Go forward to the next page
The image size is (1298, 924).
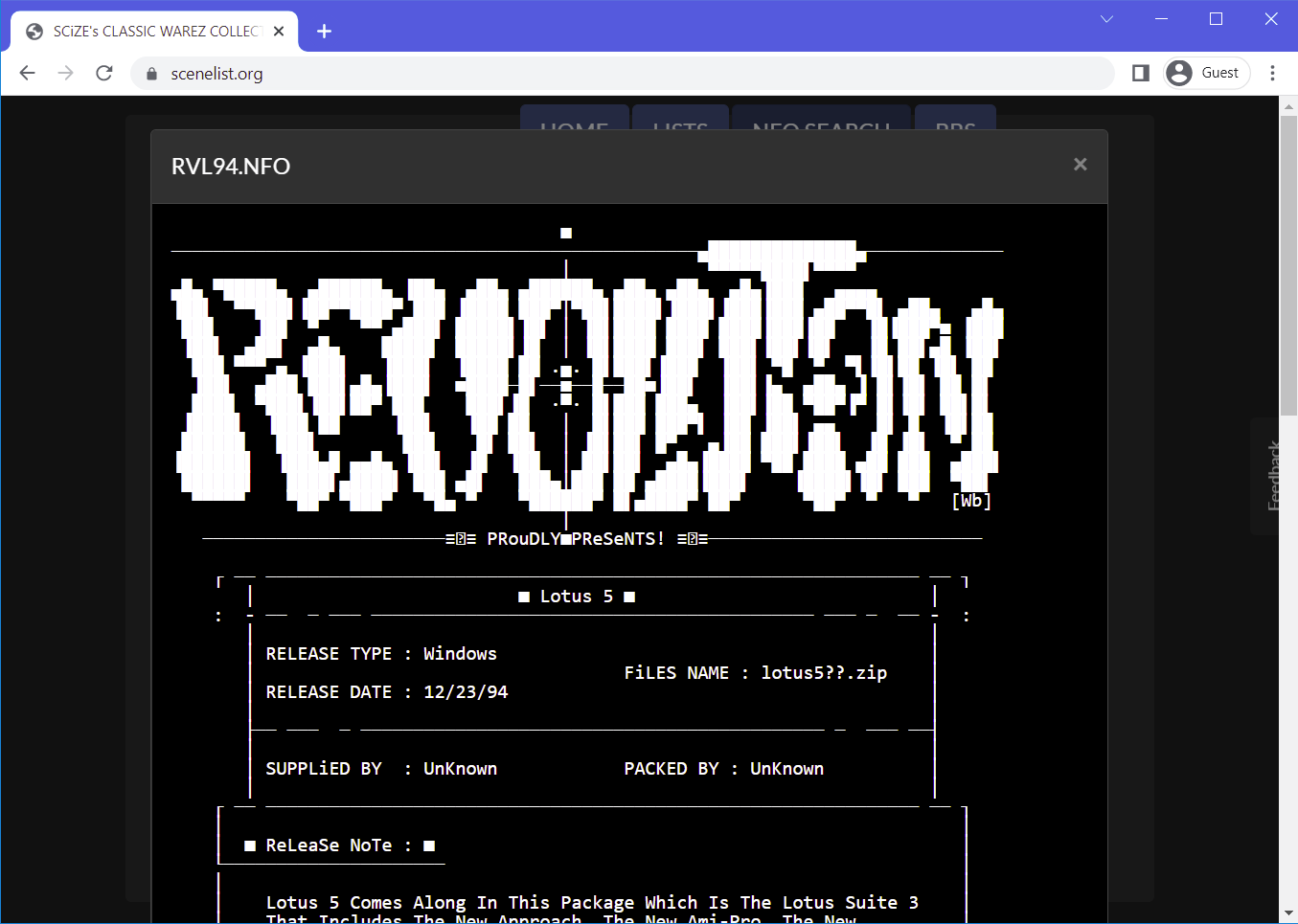(66, 73)
